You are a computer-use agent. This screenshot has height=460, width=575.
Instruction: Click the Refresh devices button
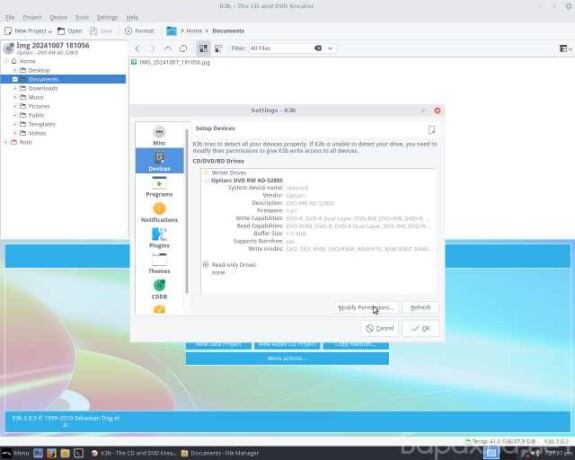(x=420, y=307)
